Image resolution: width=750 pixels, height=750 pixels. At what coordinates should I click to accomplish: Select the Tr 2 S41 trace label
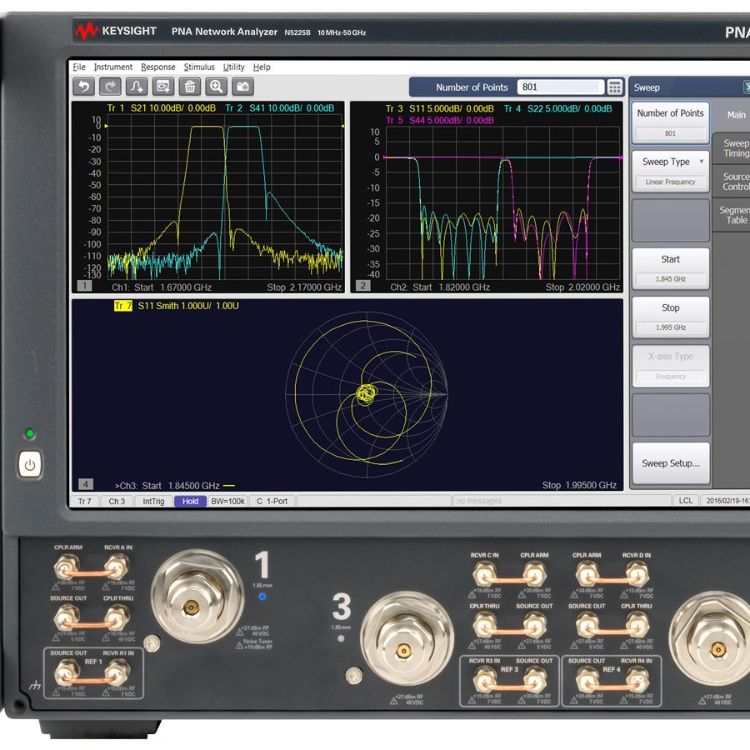point(279,108)
